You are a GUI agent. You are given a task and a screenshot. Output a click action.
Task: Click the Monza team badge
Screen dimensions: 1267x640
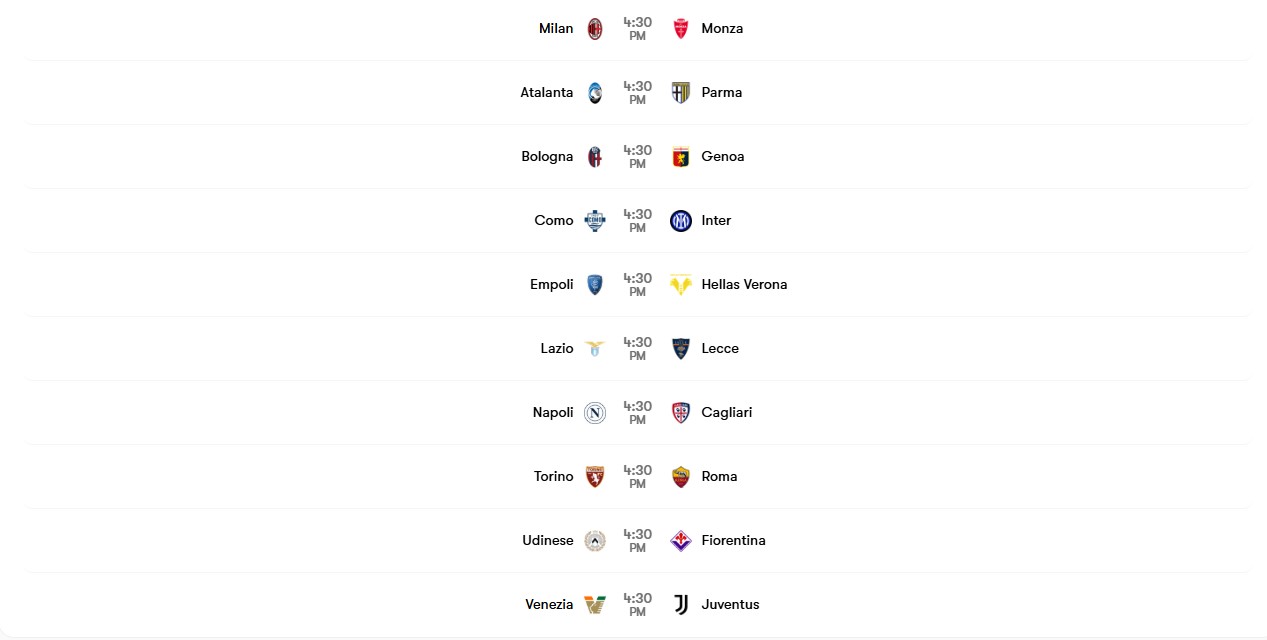[x=680, y=28]
